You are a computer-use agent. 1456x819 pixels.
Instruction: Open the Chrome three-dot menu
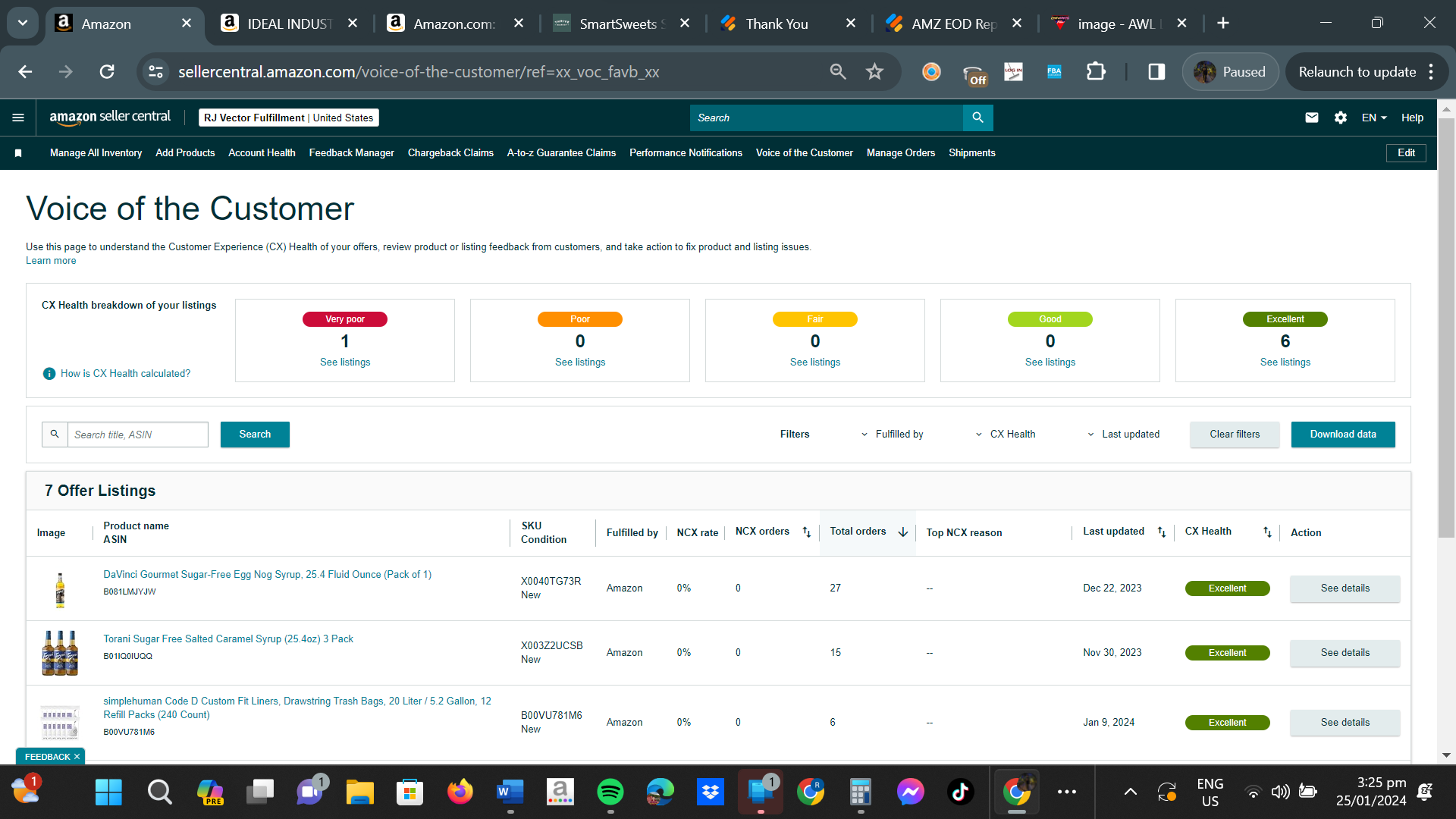click(x=1431, y=72)
